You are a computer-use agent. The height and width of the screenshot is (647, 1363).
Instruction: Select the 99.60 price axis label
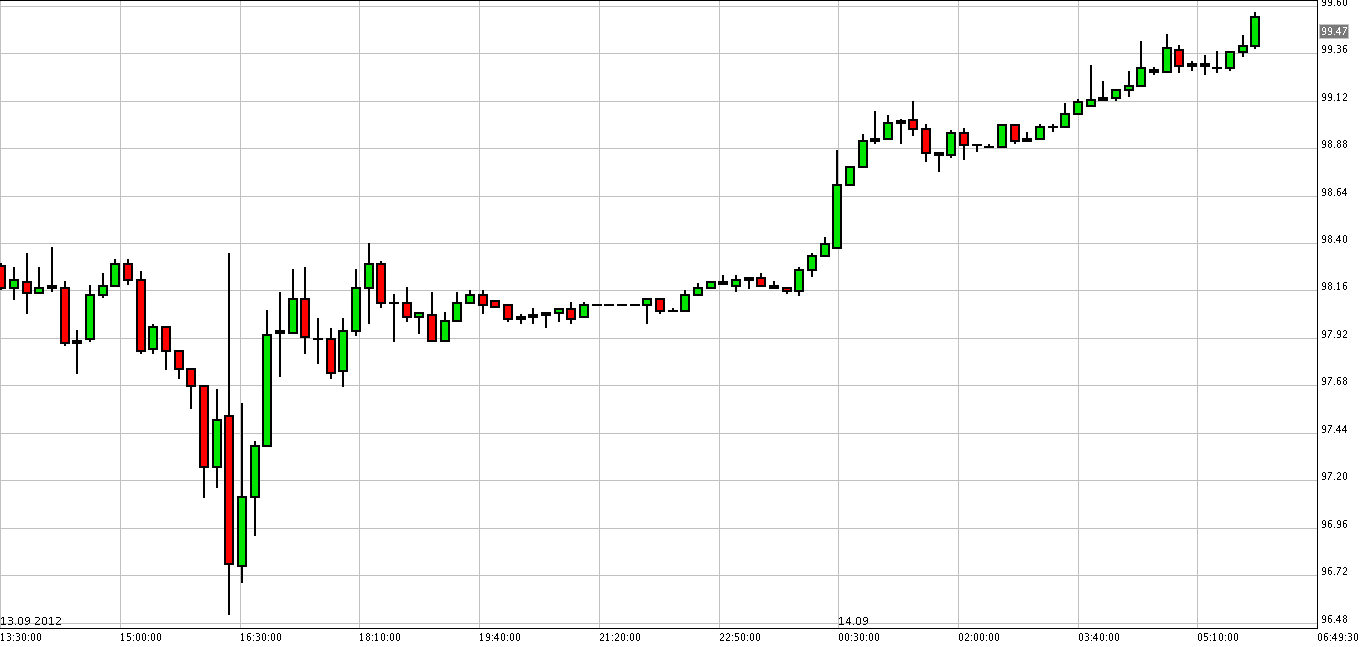coord(1334,4)
